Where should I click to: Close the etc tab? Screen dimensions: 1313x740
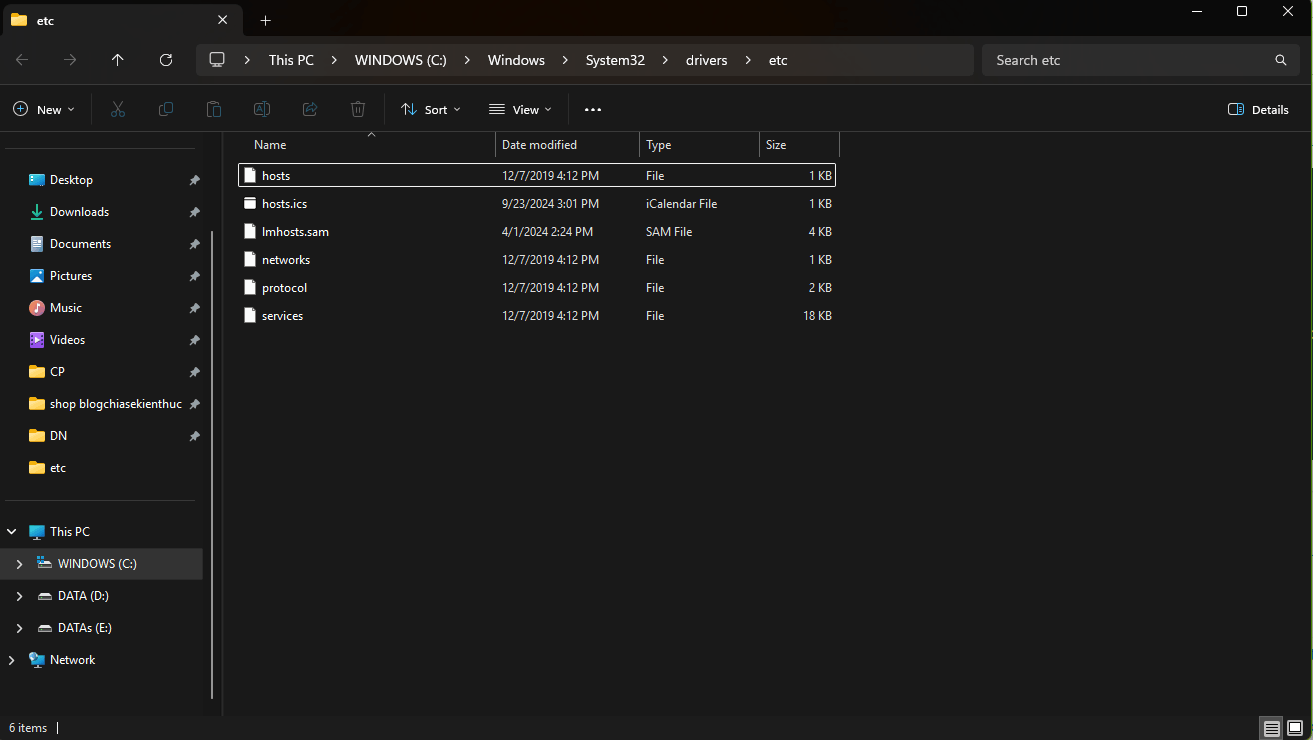point(222,20)
